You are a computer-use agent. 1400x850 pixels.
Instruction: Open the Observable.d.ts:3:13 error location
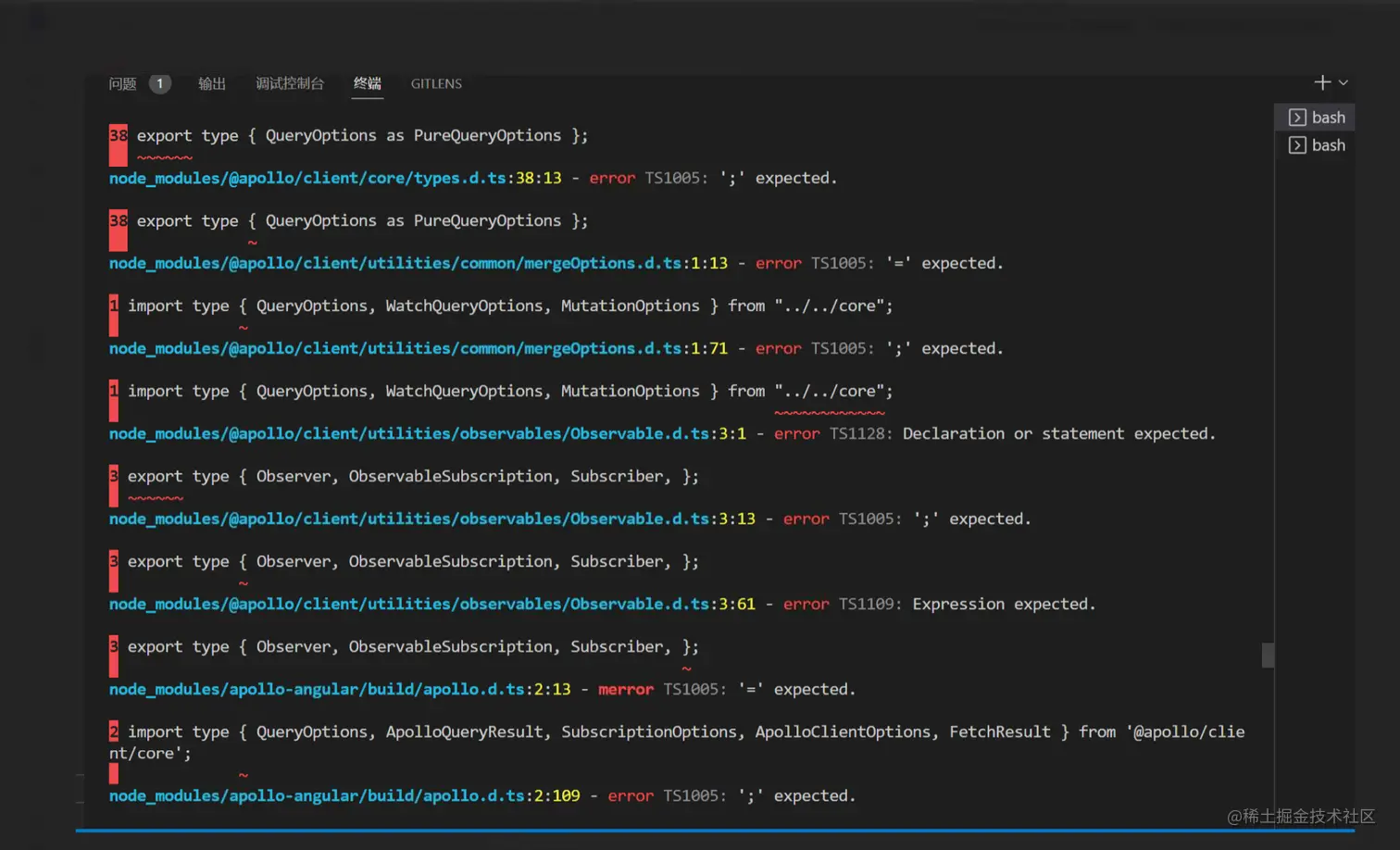[431, 519]
